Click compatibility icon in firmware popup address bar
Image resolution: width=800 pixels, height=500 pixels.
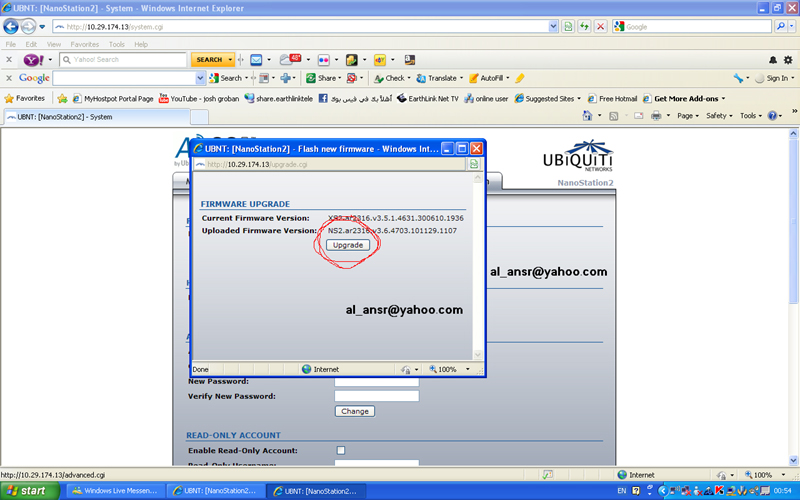click(473, 164)
